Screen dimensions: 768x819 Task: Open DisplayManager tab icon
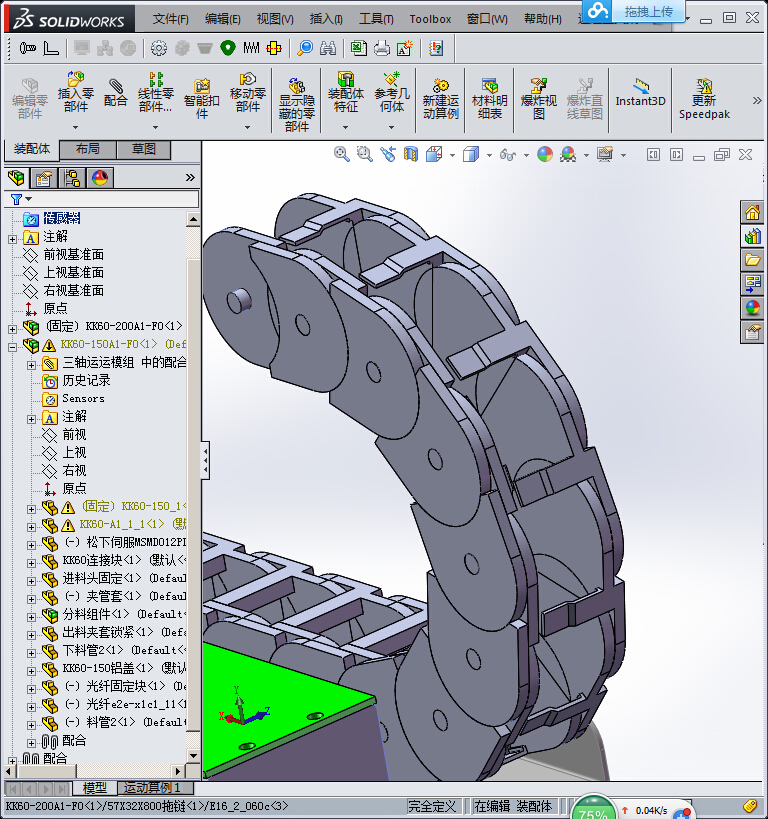click(100, 178)
